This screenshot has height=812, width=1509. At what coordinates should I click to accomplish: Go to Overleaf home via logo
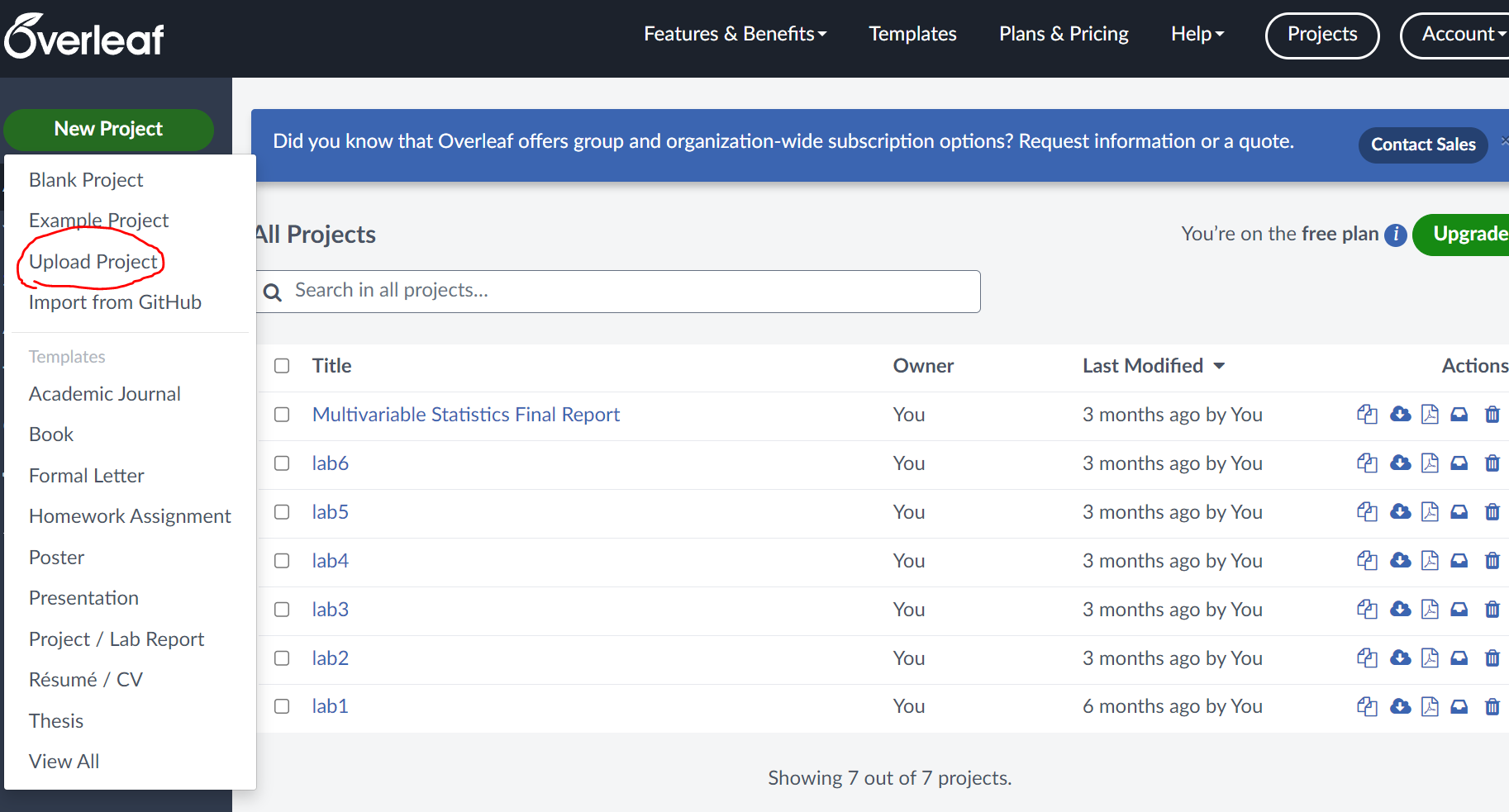coord(84,36)
